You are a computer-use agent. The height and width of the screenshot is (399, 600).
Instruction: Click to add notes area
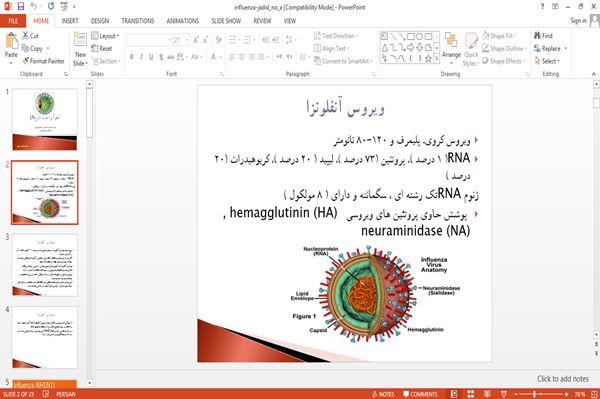562,379
